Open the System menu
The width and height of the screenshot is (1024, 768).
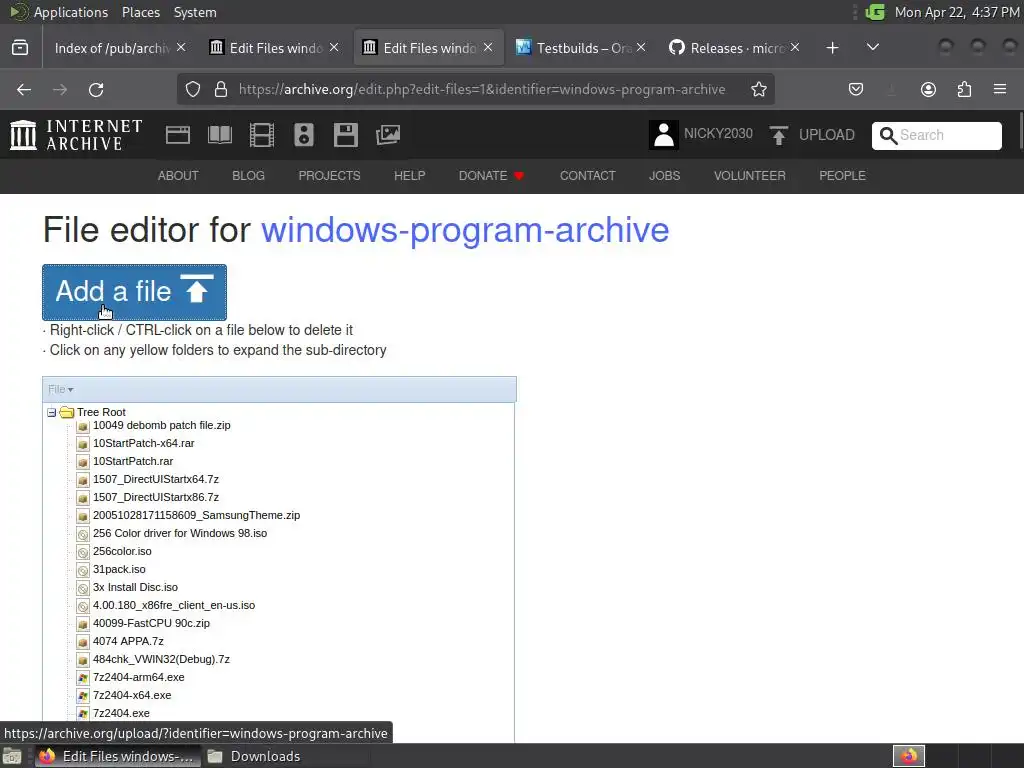pos(195,12)
